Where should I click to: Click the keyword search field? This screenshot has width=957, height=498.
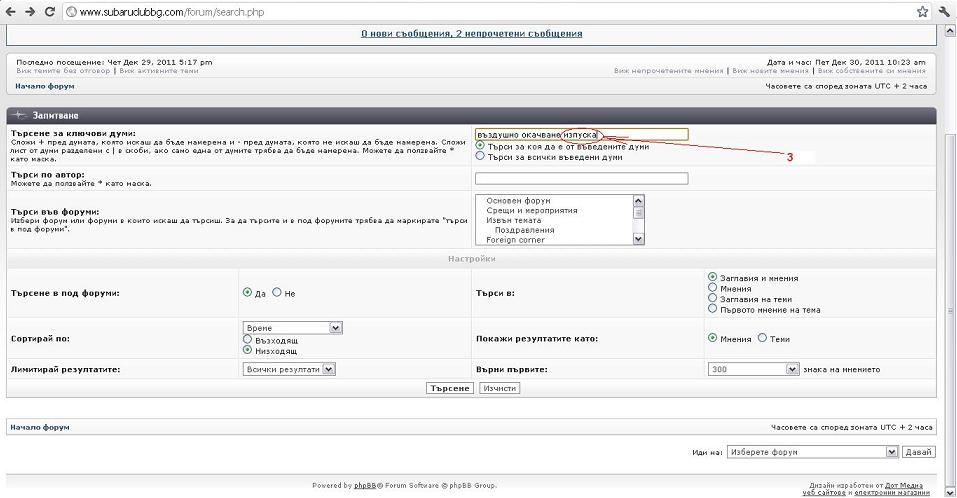point(582,134)
